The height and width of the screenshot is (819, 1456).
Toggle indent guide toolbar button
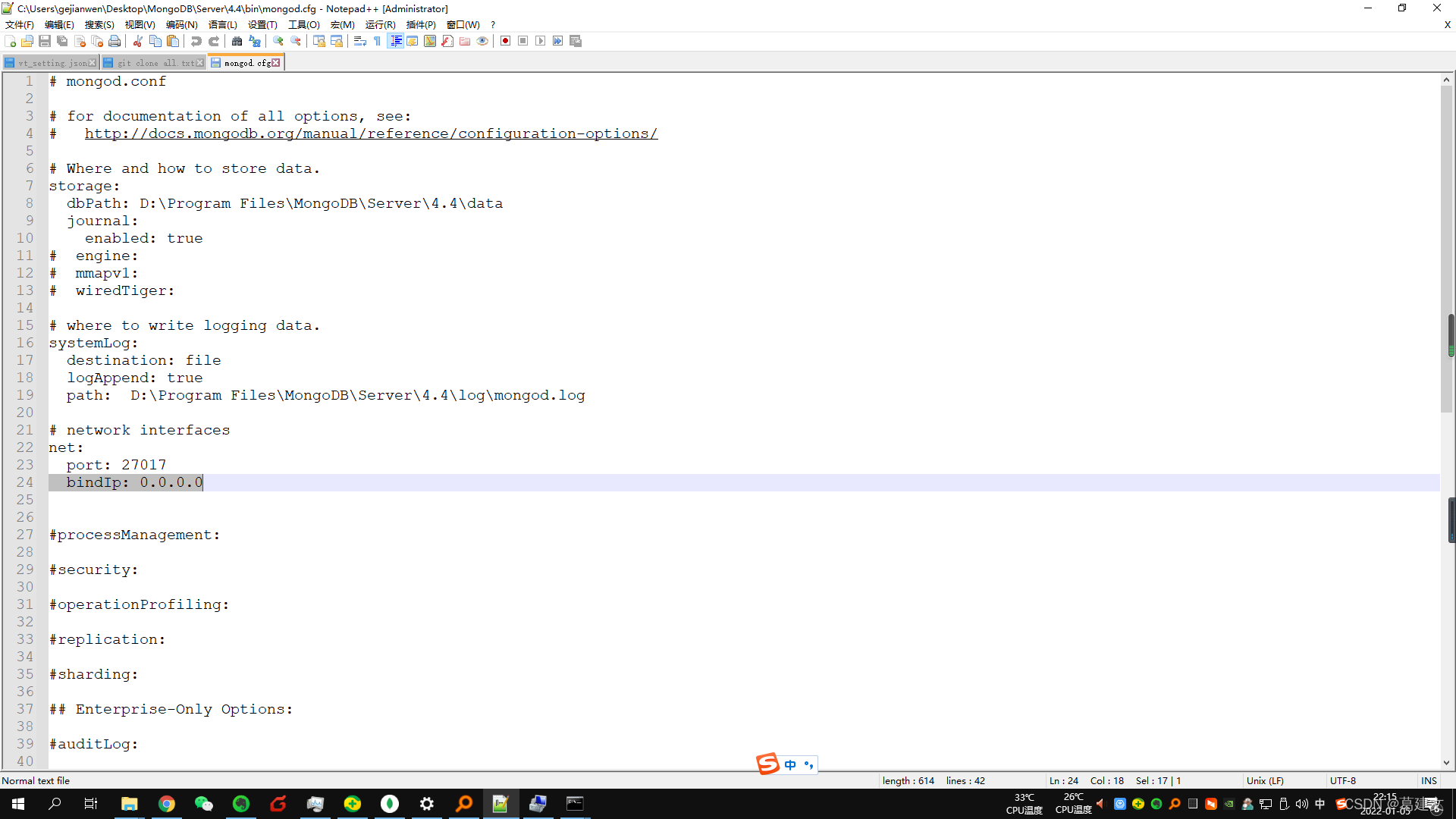395,41
